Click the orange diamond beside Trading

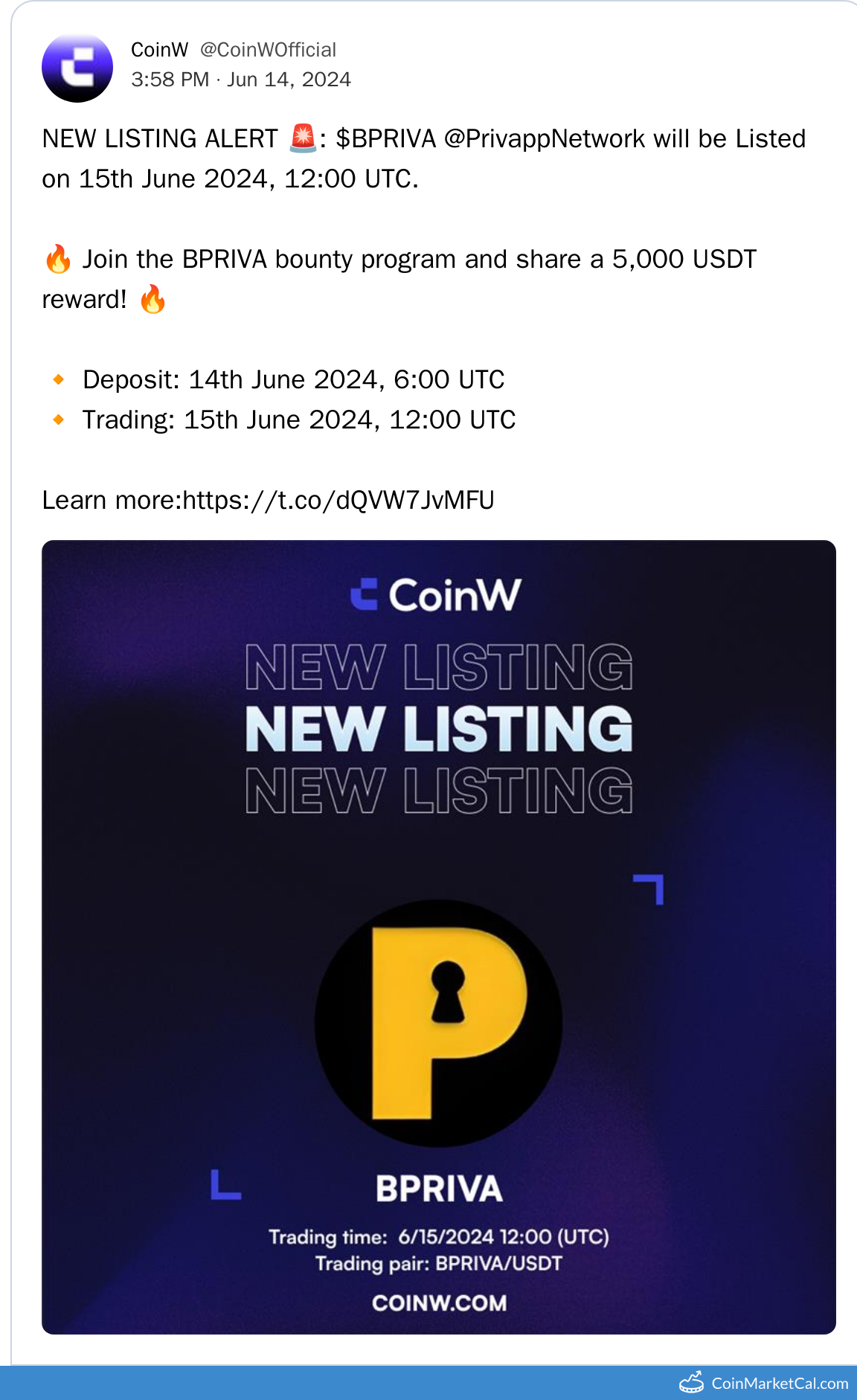coord(59,420)
